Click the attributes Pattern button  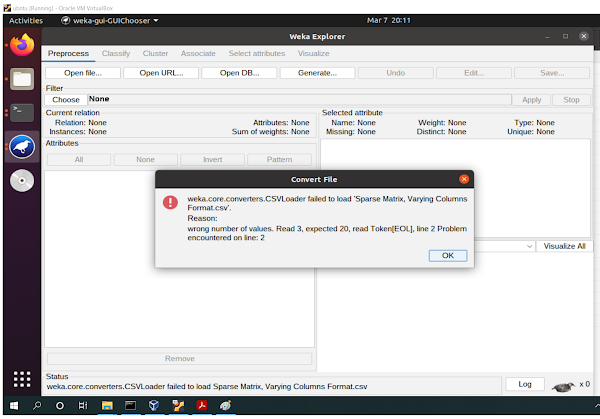coord(279,160)
